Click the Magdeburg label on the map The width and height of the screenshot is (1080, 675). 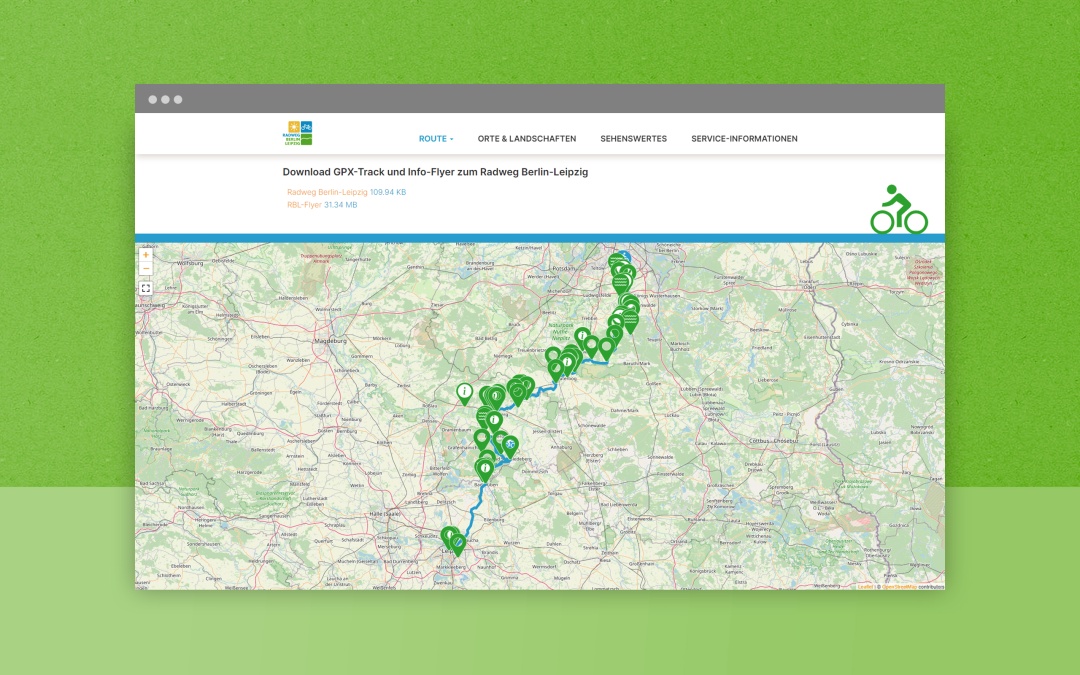330,340
